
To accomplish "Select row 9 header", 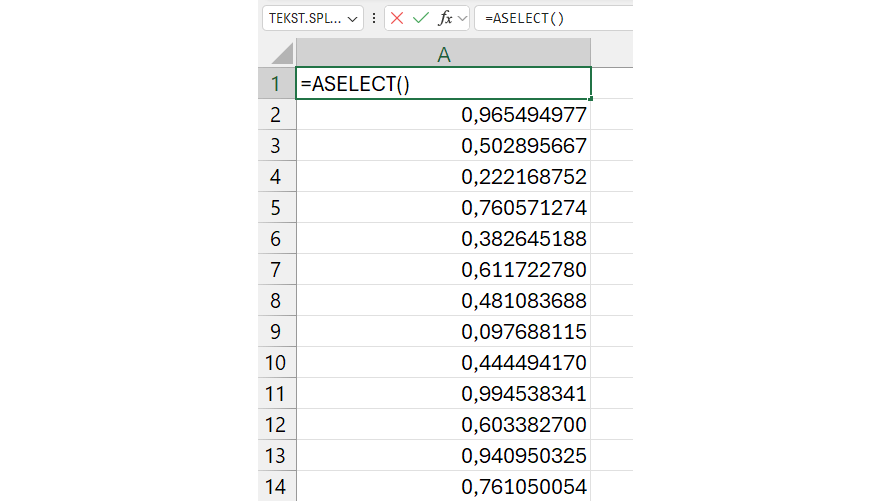I will tap(276, 331).
